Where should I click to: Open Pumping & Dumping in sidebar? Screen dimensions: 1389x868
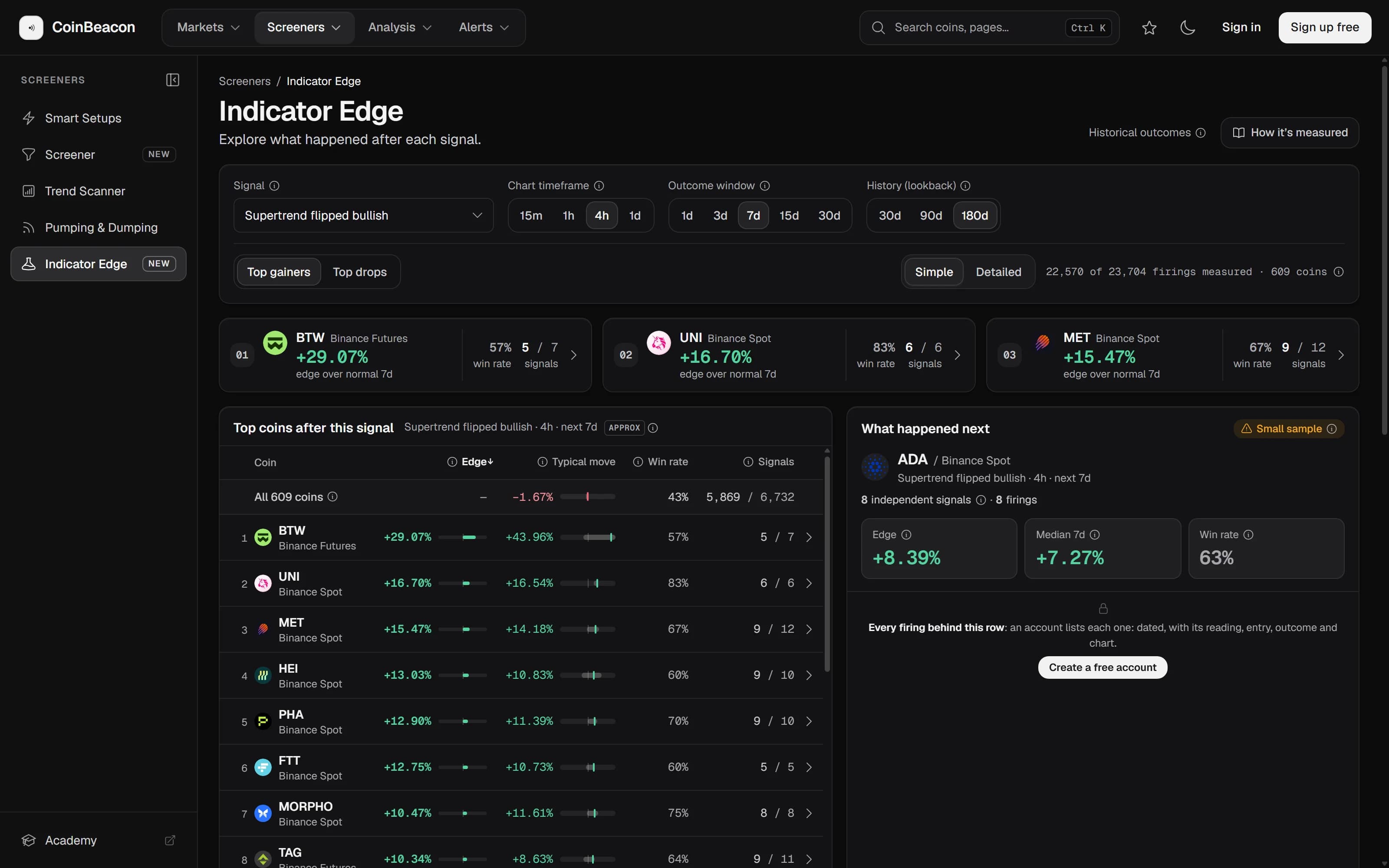pos(98,227)
